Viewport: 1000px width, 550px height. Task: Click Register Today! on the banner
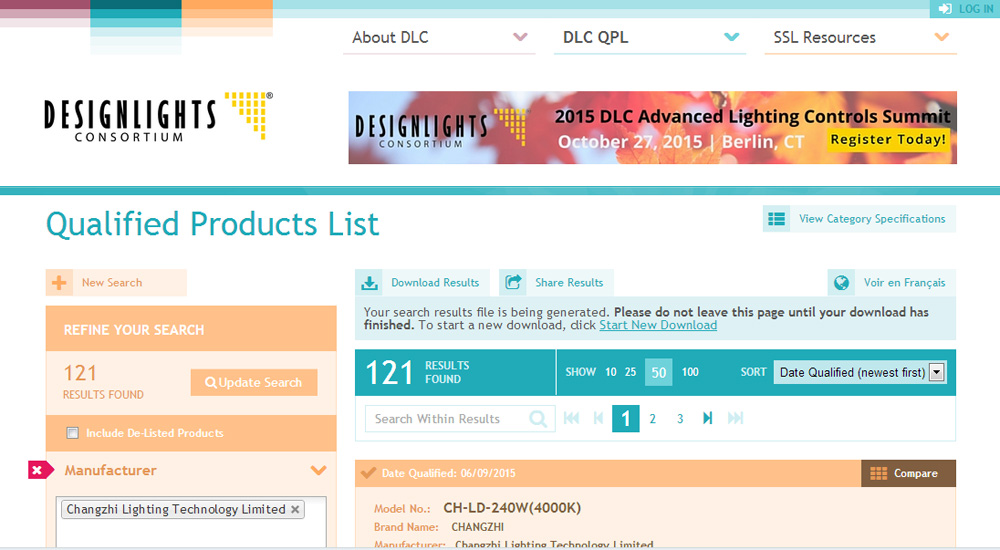coord(888,139)
